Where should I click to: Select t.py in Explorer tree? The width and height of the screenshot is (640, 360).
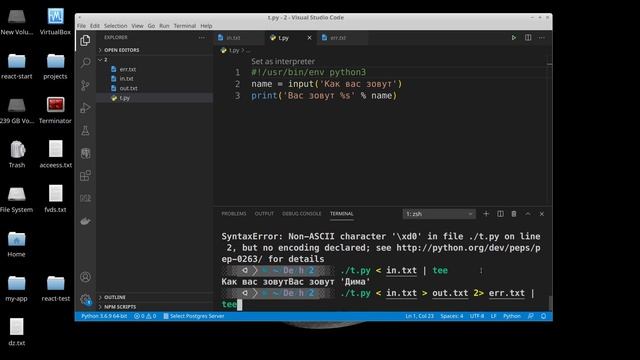(155, 98)
